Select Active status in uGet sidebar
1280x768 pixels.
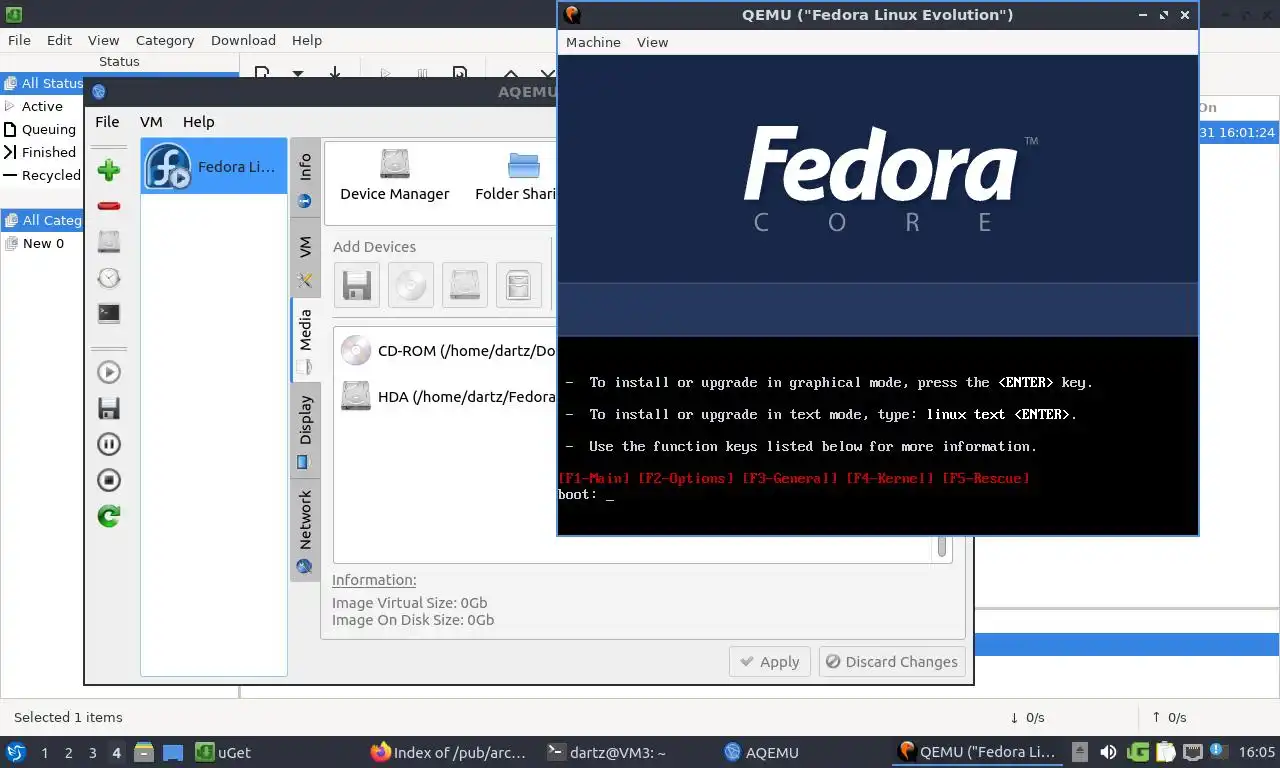pos(43,106)
